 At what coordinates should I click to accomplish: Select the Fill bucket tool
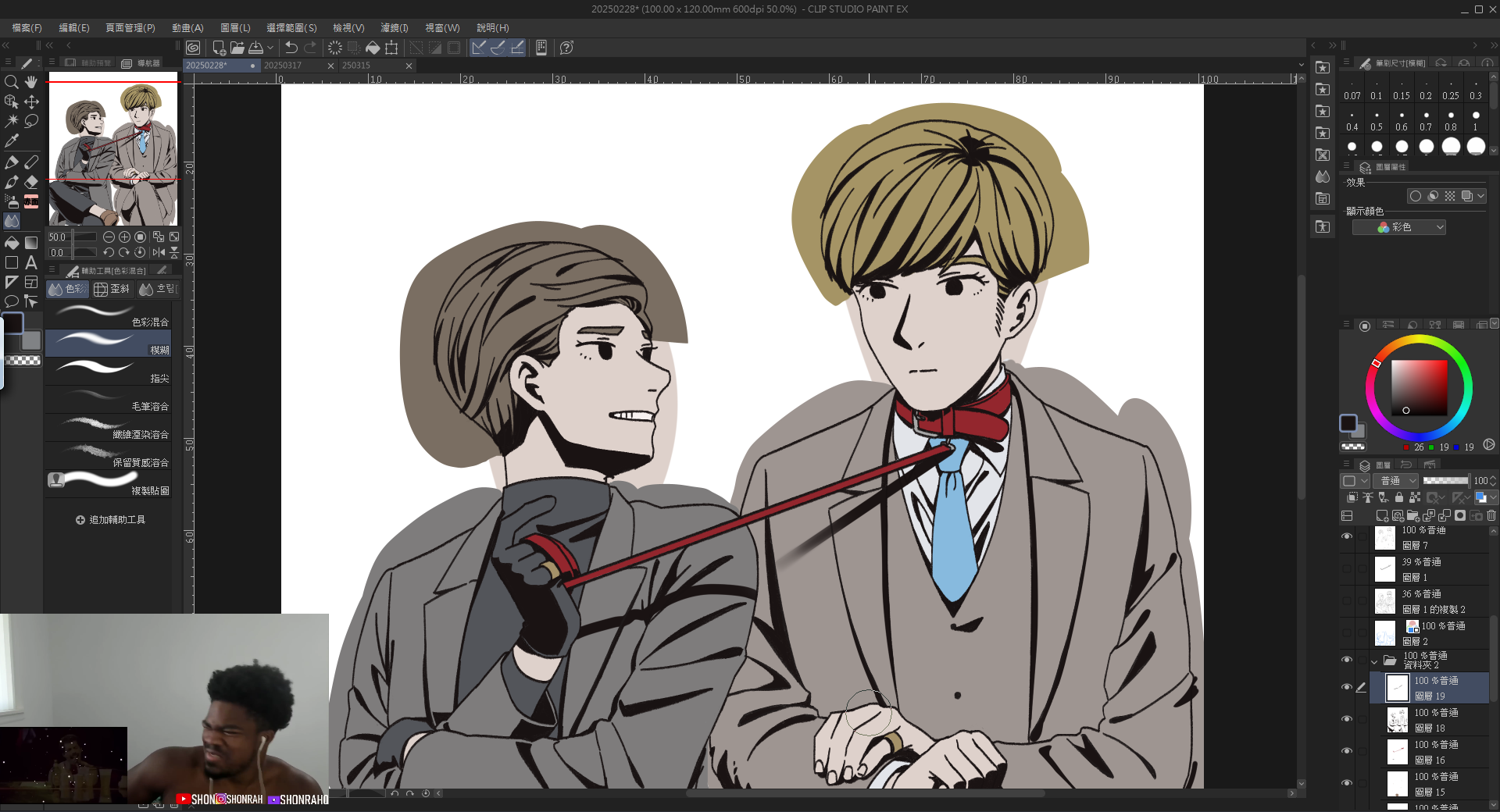coord(12,243)
